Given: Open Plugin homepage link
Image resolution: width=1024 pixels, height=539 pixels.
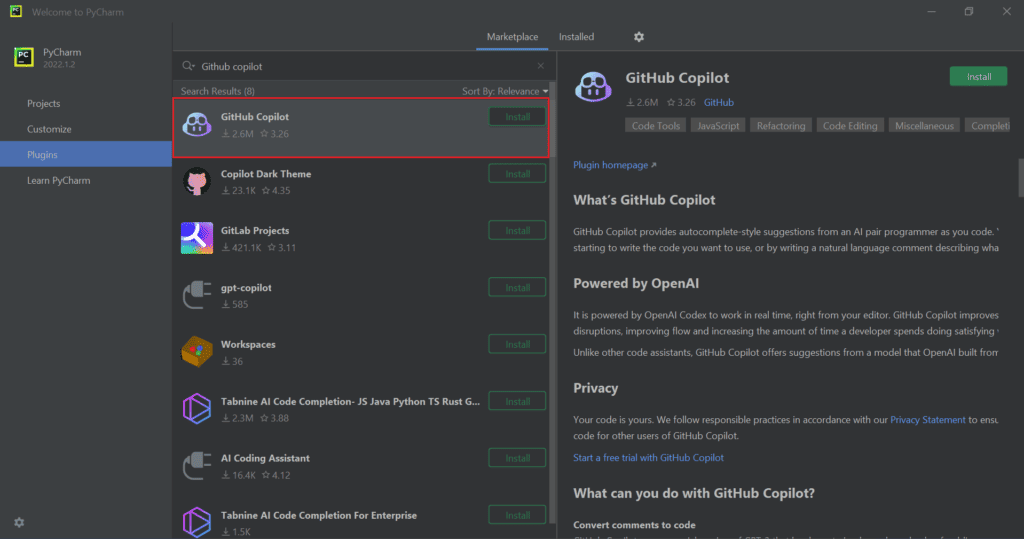Looking at the screenshot, I should coord(615,165).
